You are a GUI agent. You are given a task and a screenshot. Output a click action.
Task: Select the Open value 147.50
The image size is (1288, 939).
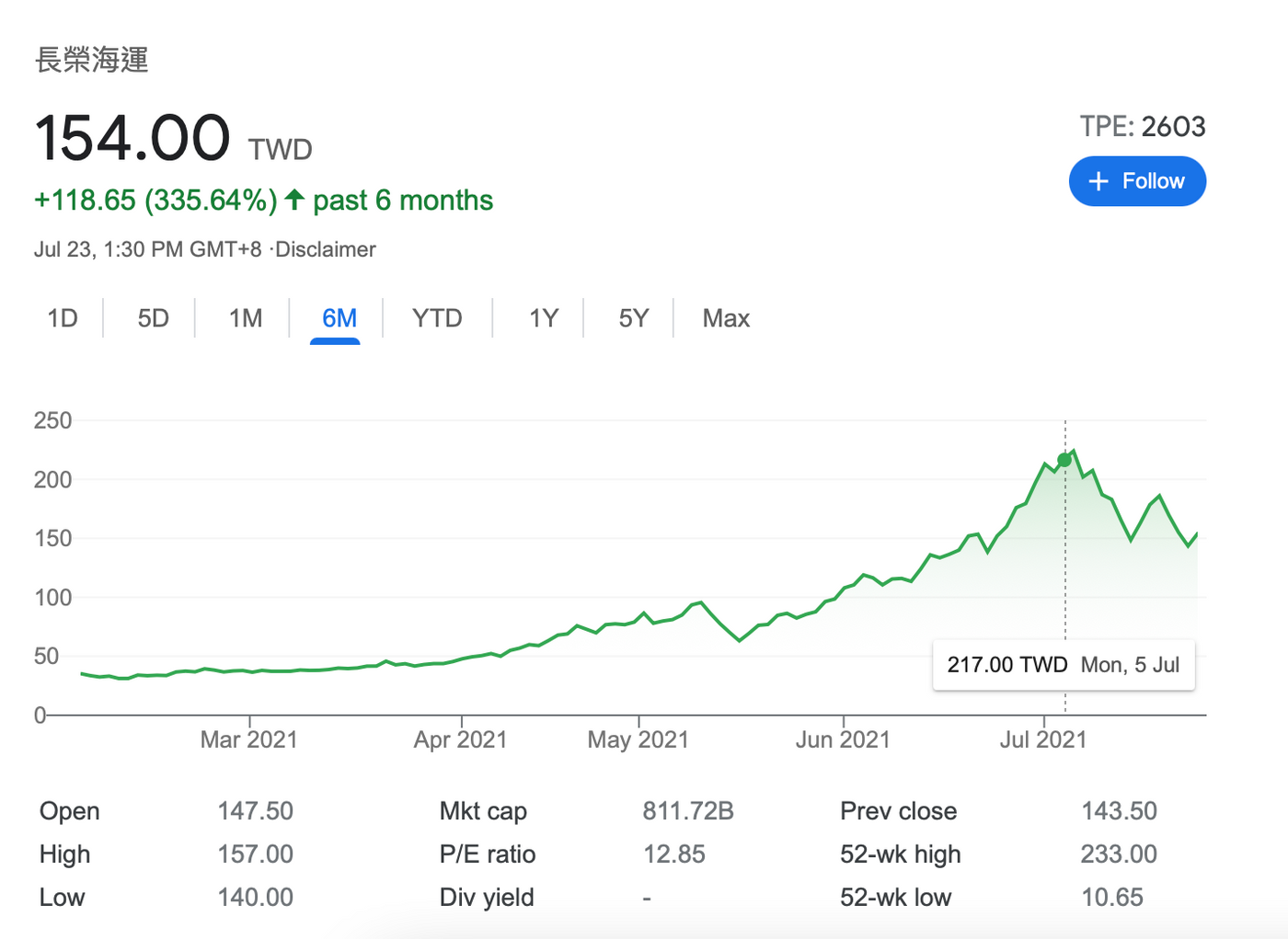pos(255,811)
